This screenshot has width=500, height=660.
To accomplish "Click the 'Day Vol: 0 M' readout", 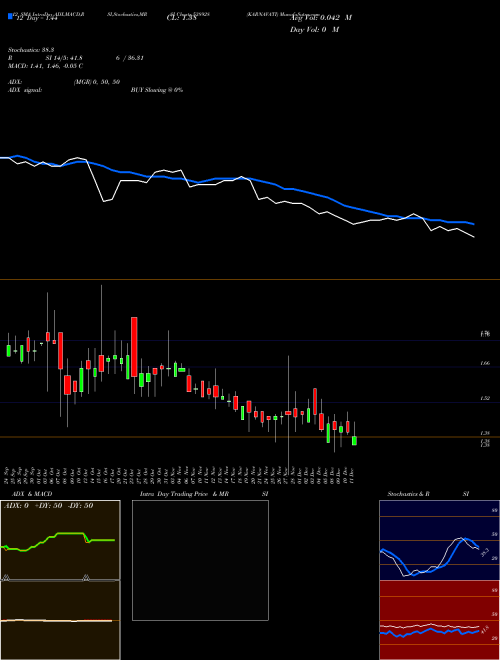I will [314, 29].
